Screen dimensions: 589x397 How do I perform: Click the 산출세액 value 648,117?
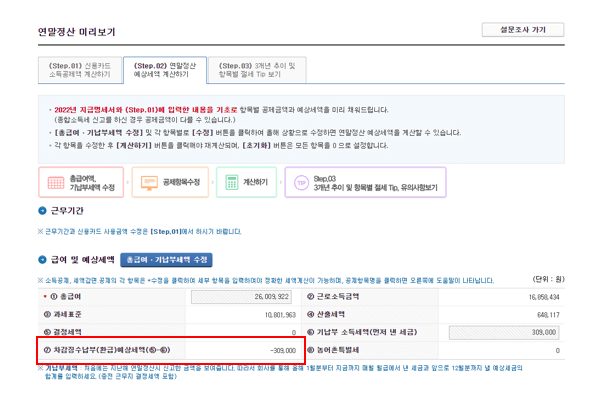548,315
